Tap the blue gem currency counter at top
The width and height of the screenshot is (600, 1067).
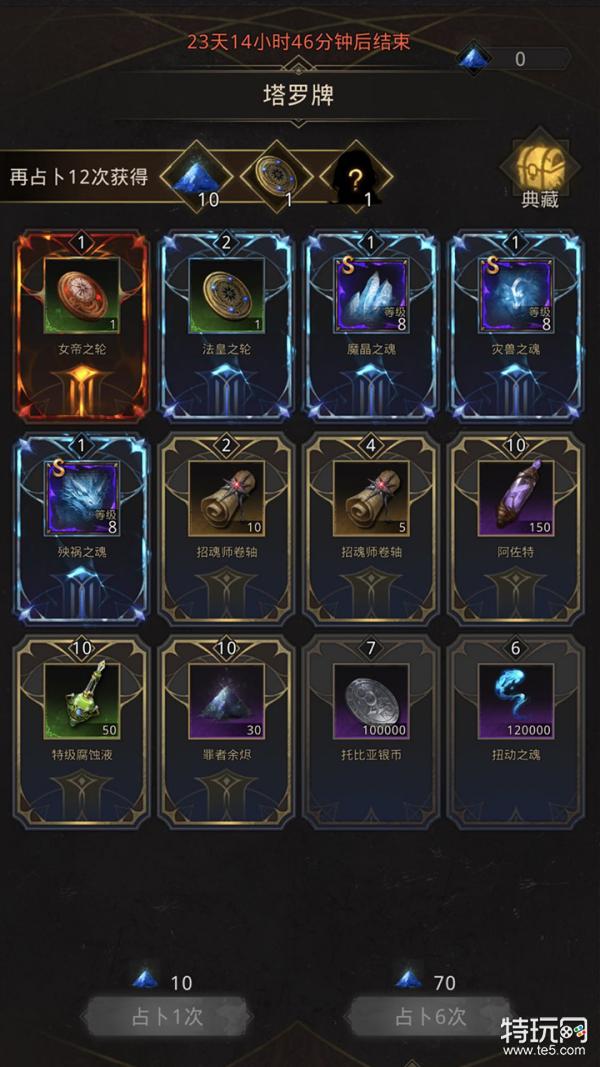pos(514,59)
